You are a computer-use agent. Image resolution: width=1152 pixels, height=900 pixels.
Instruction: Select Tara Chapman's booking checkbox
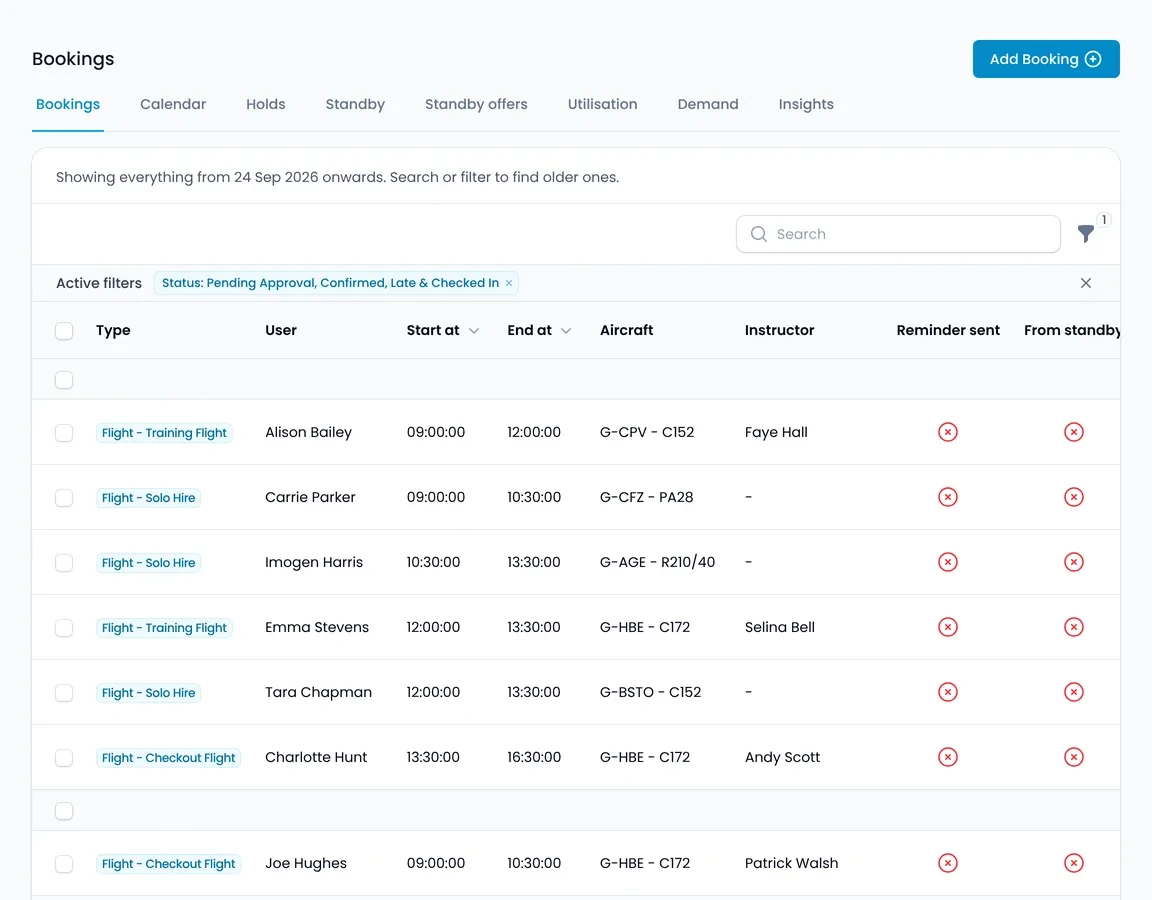64,693
